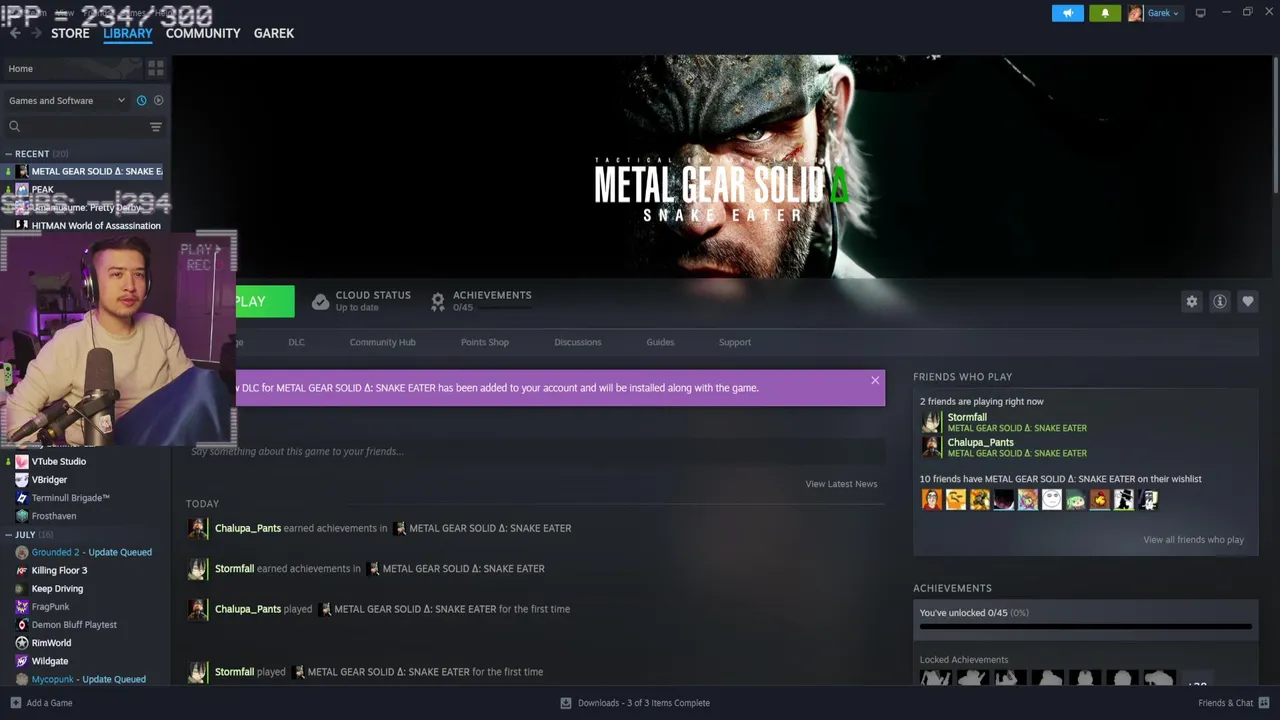Image resolution: width=1280 pixels, height=720 pixels.
Task: Select RimWorld in the sidebar
Action: [x=51, y=643]
